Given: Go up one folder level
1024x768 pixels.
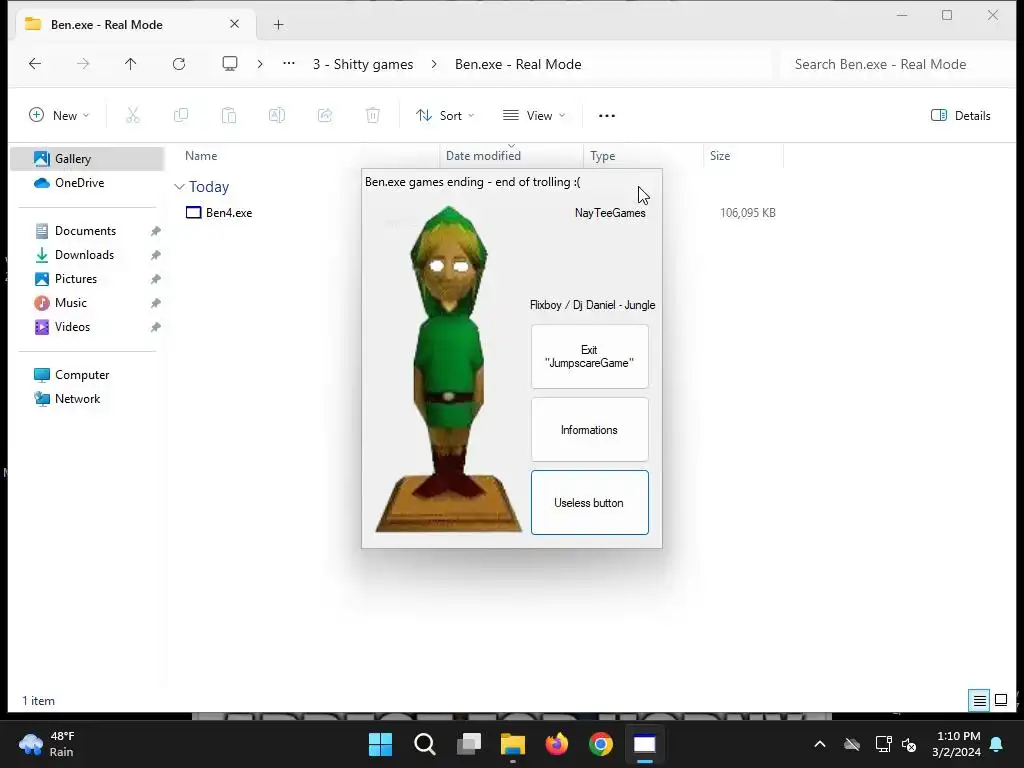Looking at the screenshot, I should 131,64.
